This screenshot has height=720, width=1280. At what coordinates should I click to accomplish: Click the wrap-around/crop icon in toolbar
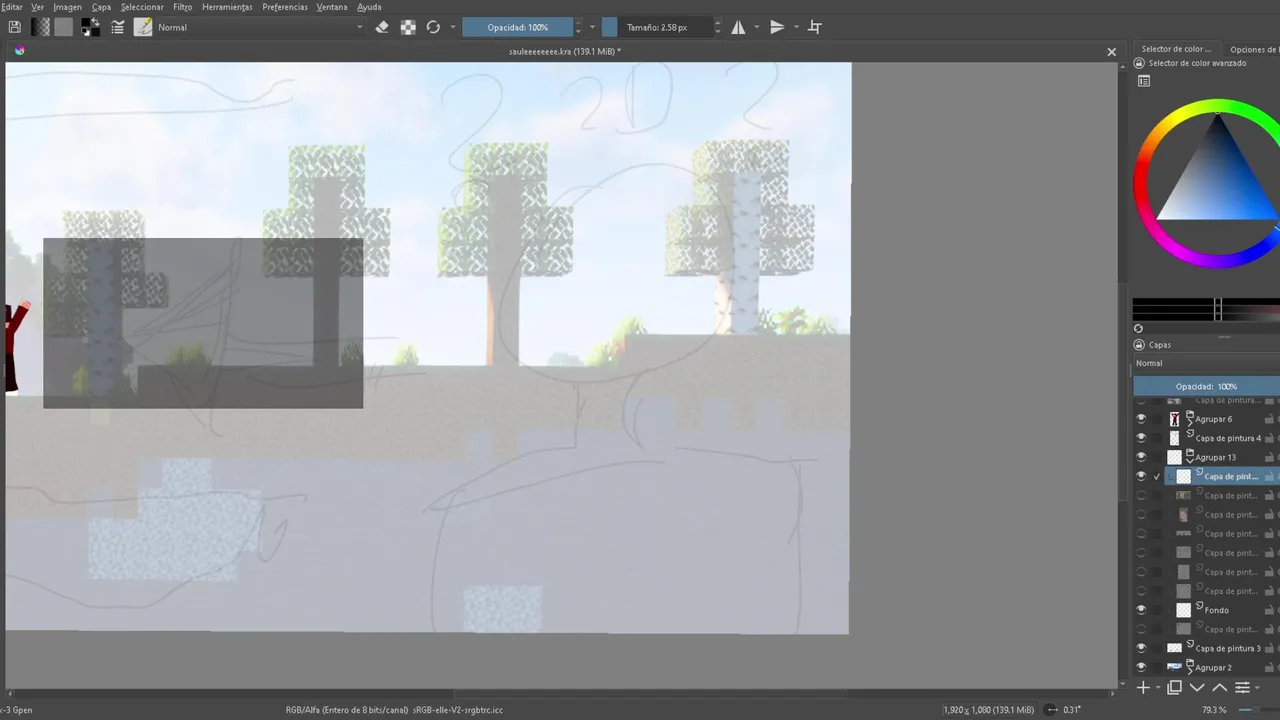(815, 27)
